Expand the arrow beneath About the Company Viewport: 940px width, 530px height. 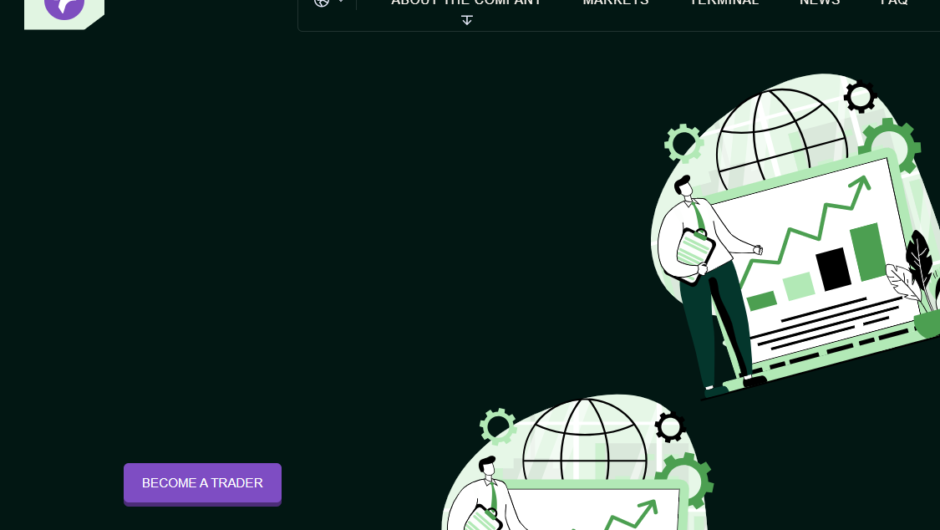[x=466, y=20]
